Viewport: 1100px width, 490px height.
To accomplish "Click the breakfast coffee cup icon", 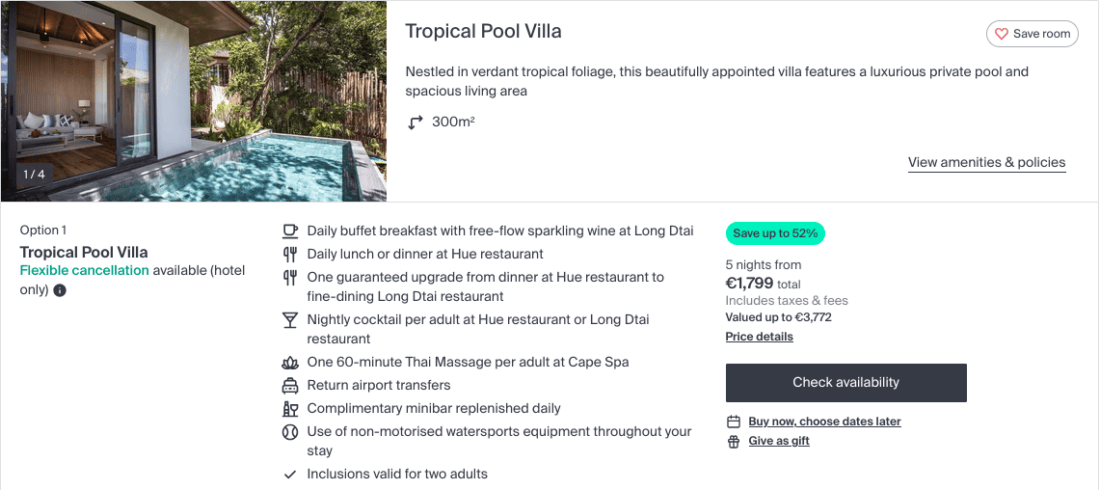I will coord(290,231).
